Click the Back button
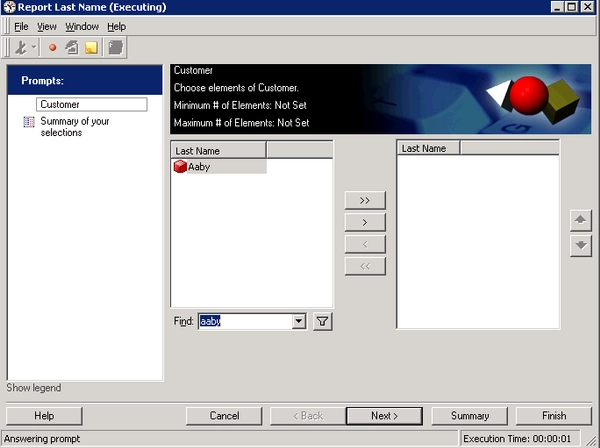The image size is (600, 448). tap(308, 416)
